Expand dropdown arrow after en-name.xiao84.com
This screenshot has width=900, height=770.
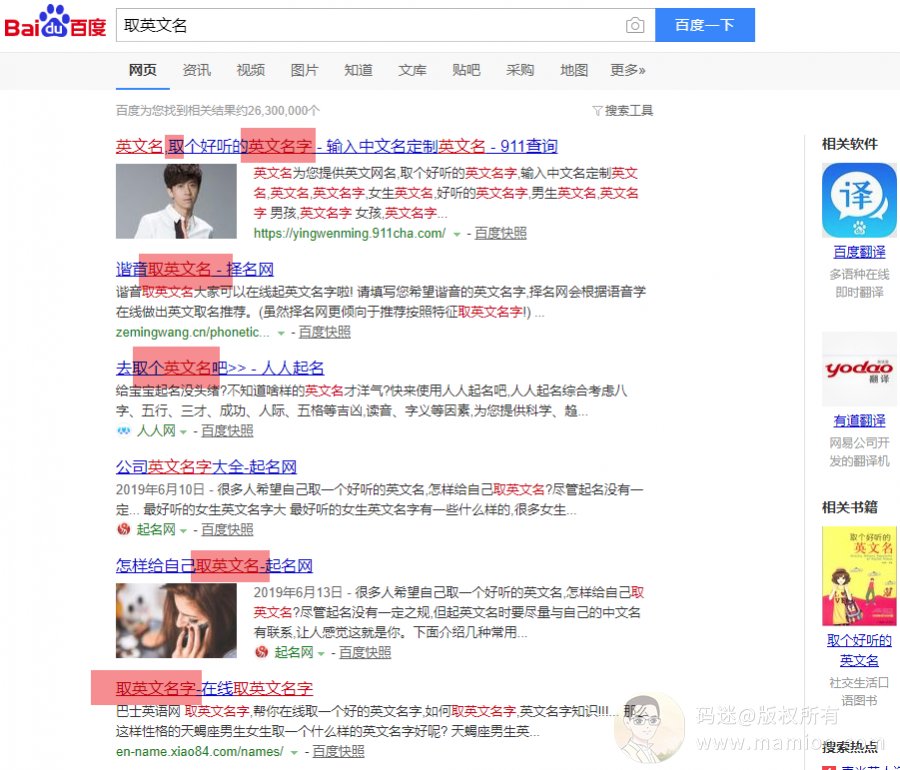coord(295,751)
